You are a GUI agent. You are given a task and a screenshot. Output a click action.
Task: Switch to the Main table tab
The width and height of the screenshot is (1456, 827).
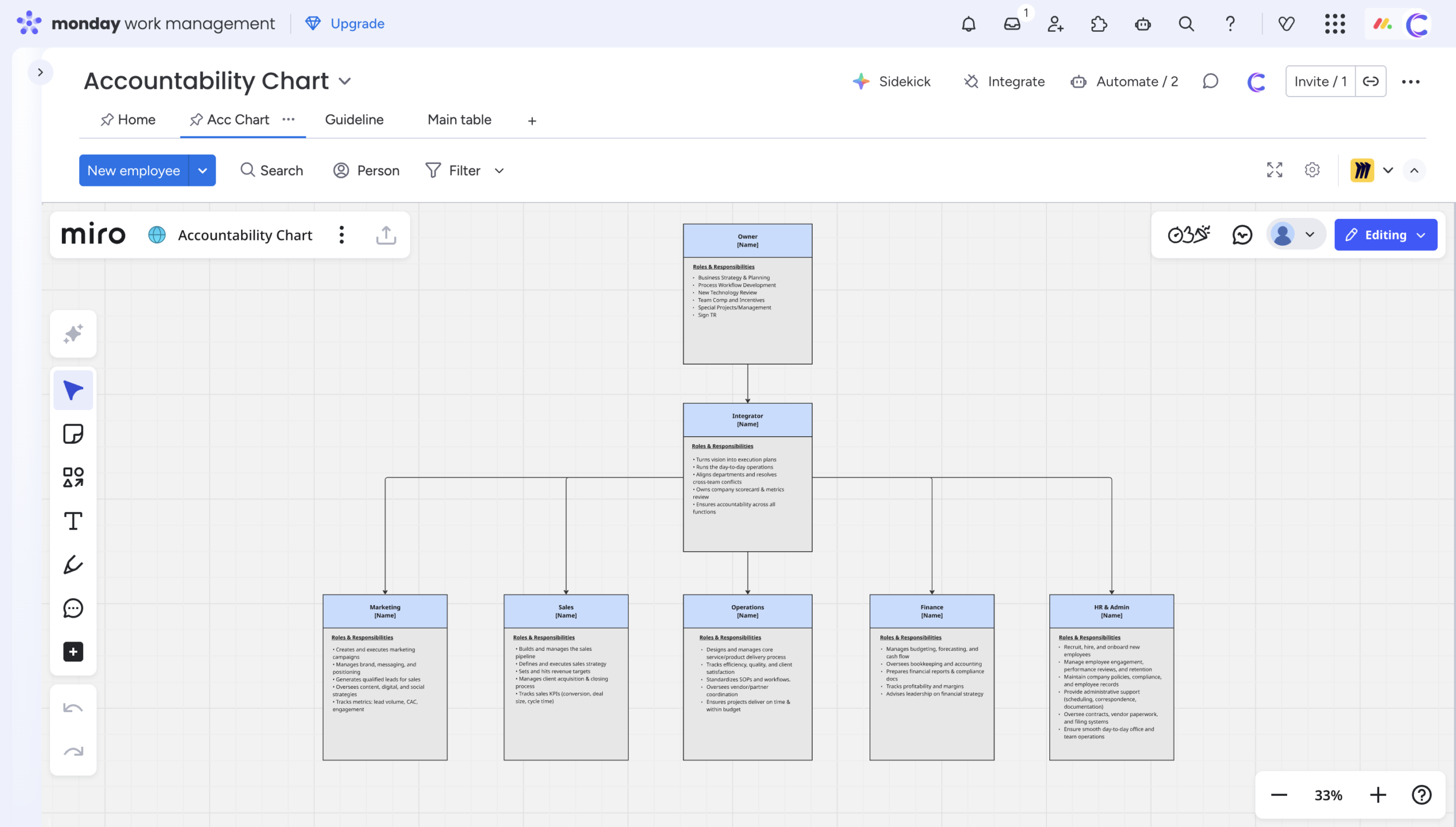[x=459, y=120]
